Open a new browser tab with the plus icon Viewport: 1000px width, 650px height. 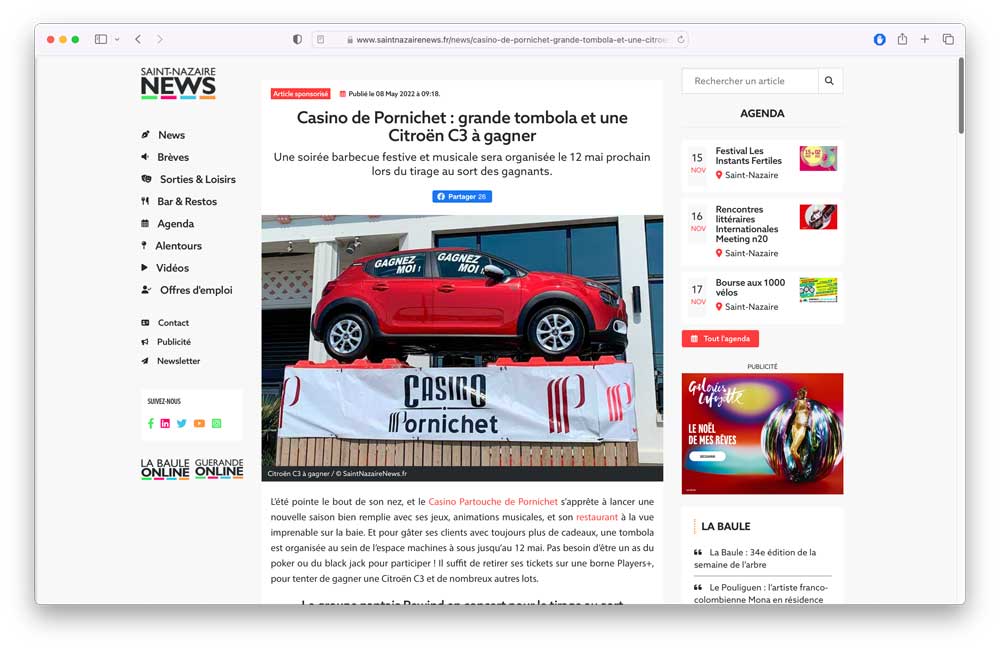pos(924,38)
